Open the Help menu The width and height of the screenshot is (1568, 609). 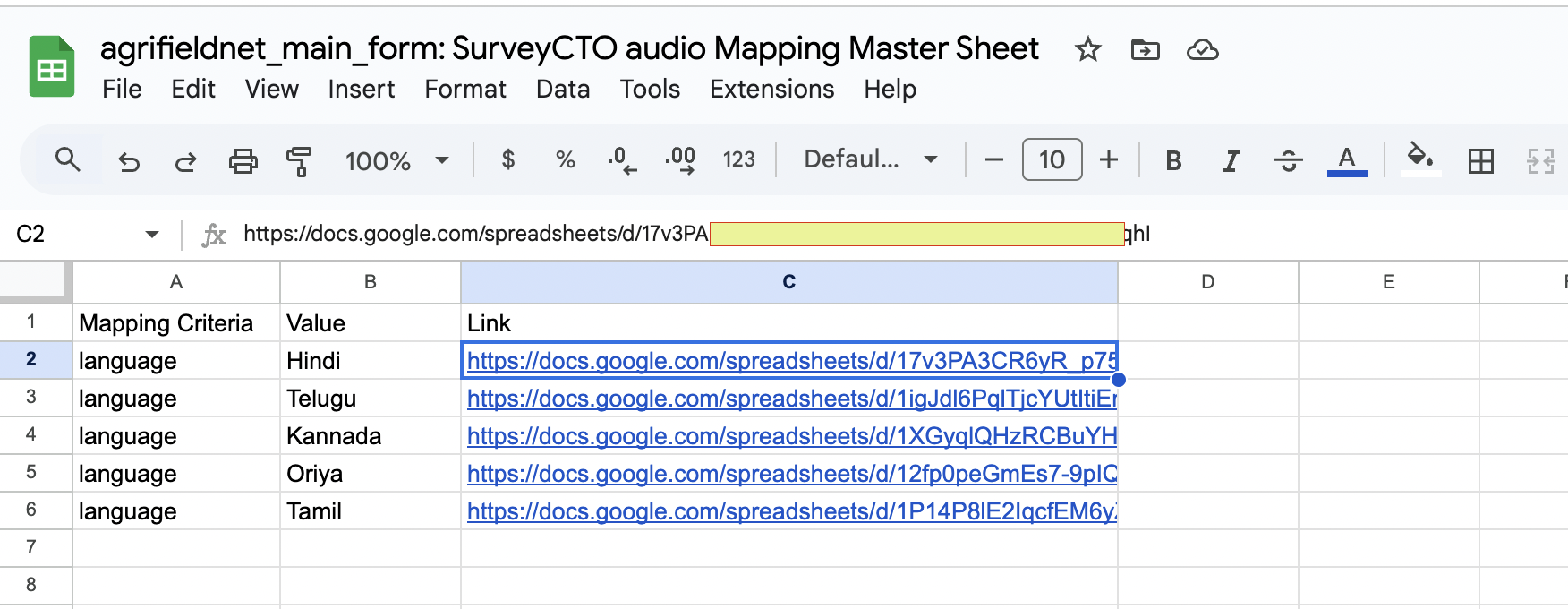click(x=890, y=89)
